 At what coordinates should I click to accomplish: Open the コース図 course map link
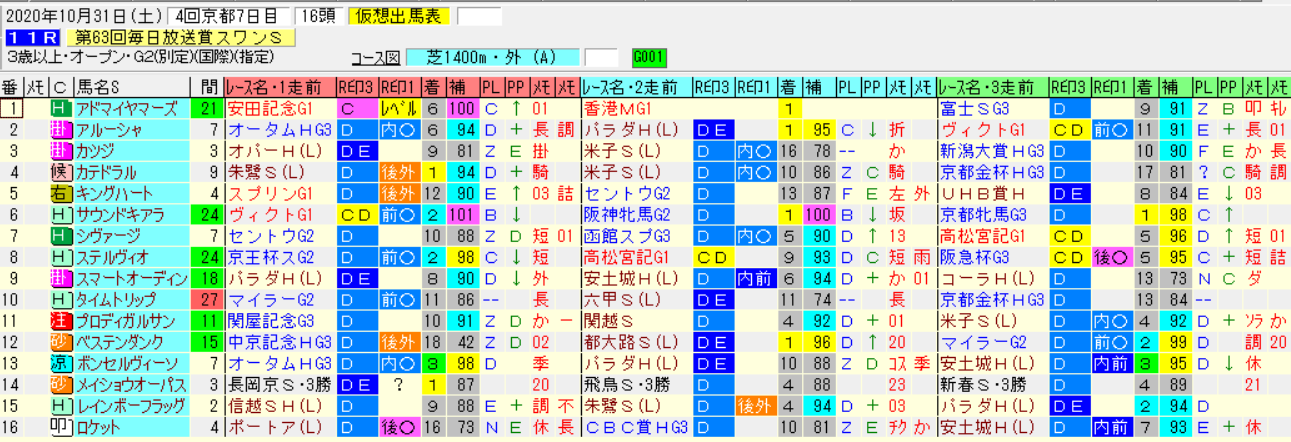[x=377, y=58]
